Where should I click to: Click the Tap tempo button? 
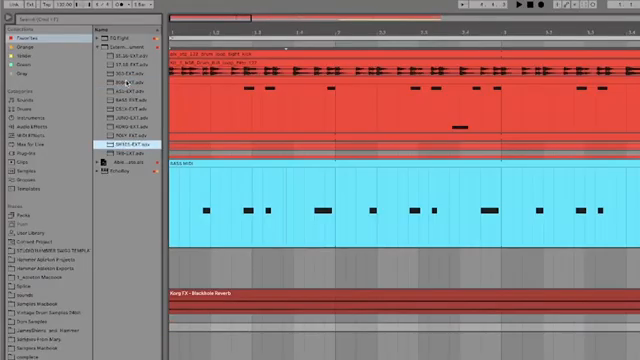coord(47,4)
